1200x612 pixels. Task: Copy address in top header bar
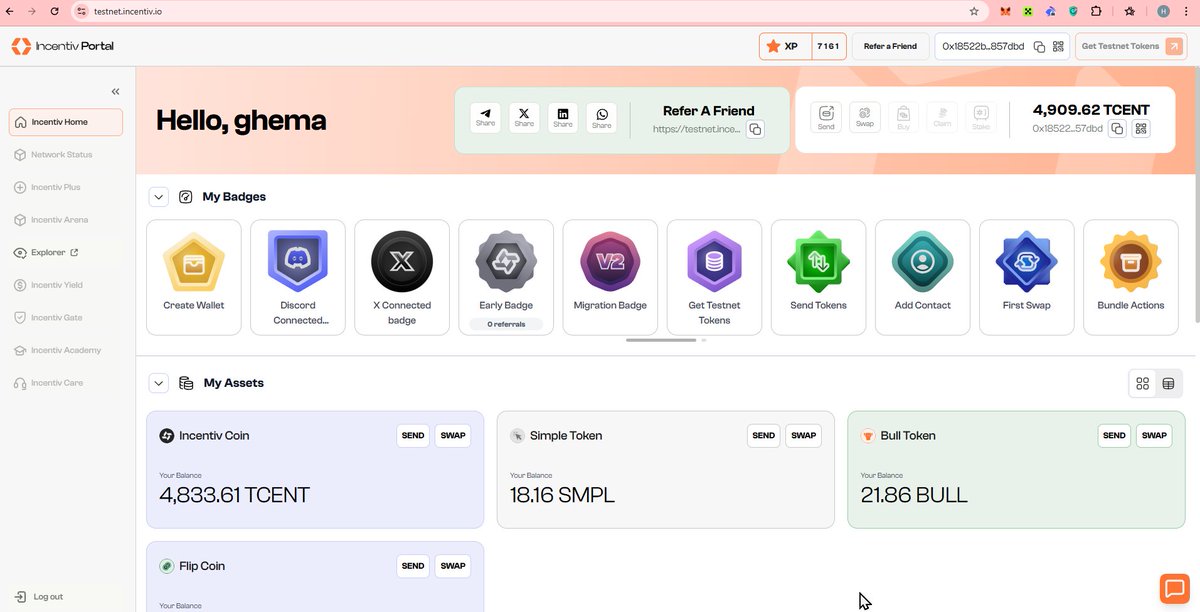[1039, 46]
